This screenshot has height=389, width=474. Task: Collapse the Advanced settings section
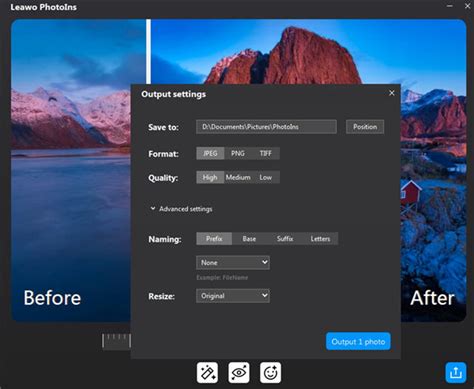[x=181, y=209]
